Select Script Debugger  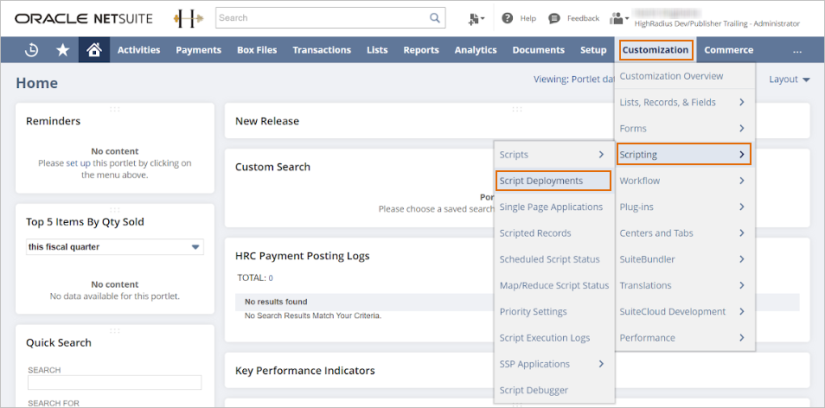tap(554, 390)
